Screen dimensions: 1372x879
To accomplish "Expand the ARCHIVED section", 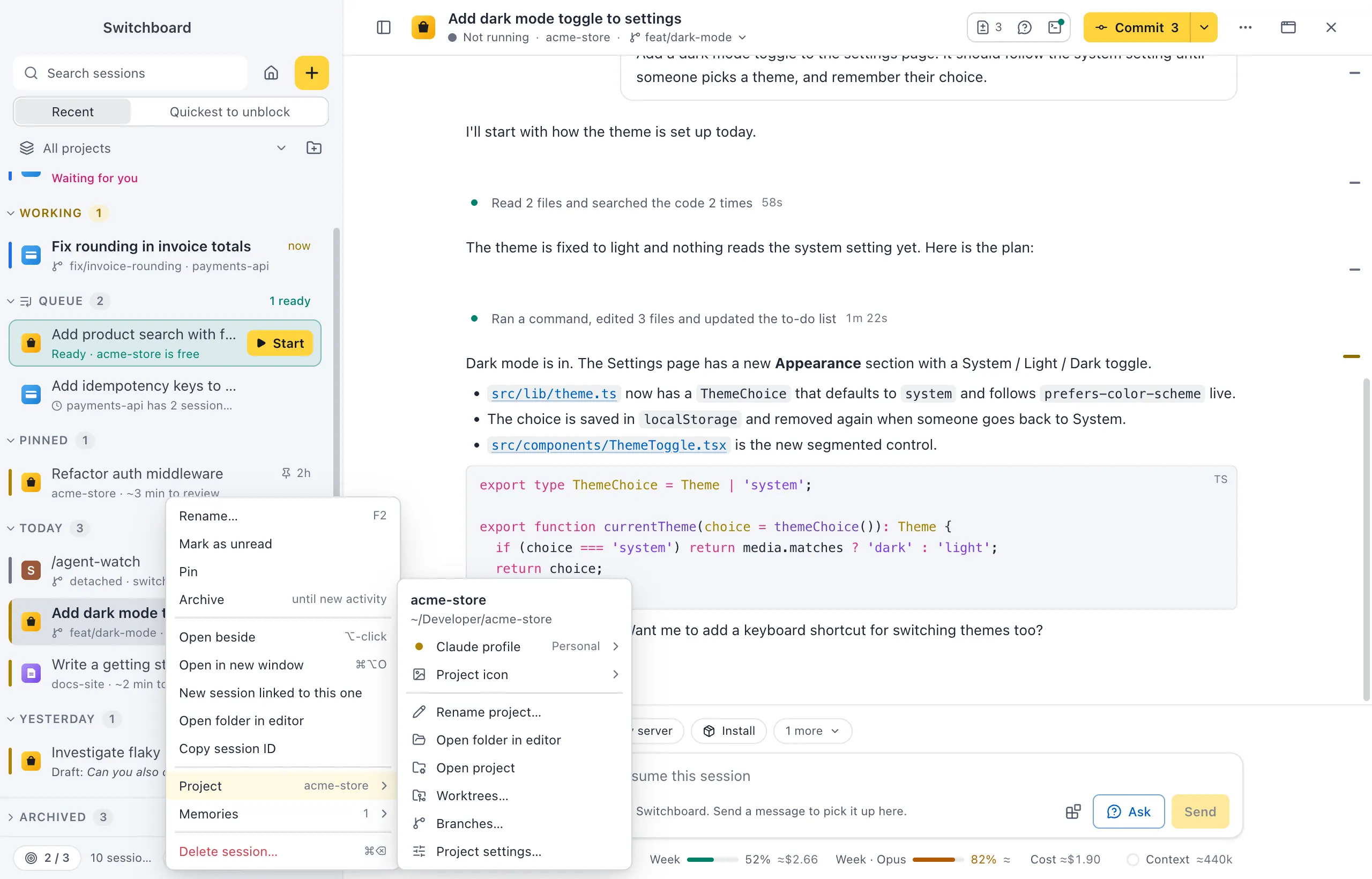I will coord(11,817).
